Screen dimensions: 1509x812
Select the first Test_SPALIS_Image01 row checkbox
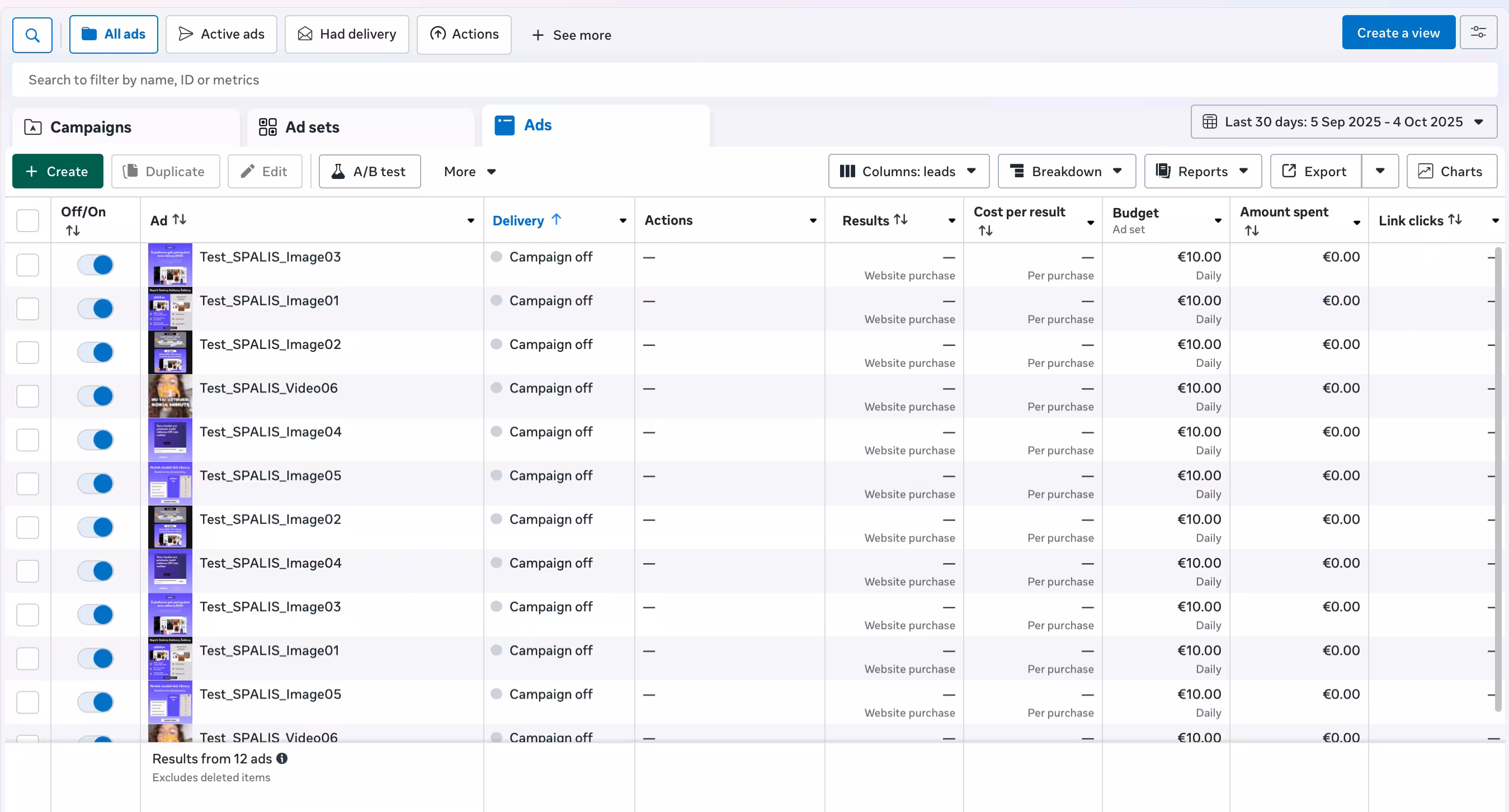click(x=27, y=309)
